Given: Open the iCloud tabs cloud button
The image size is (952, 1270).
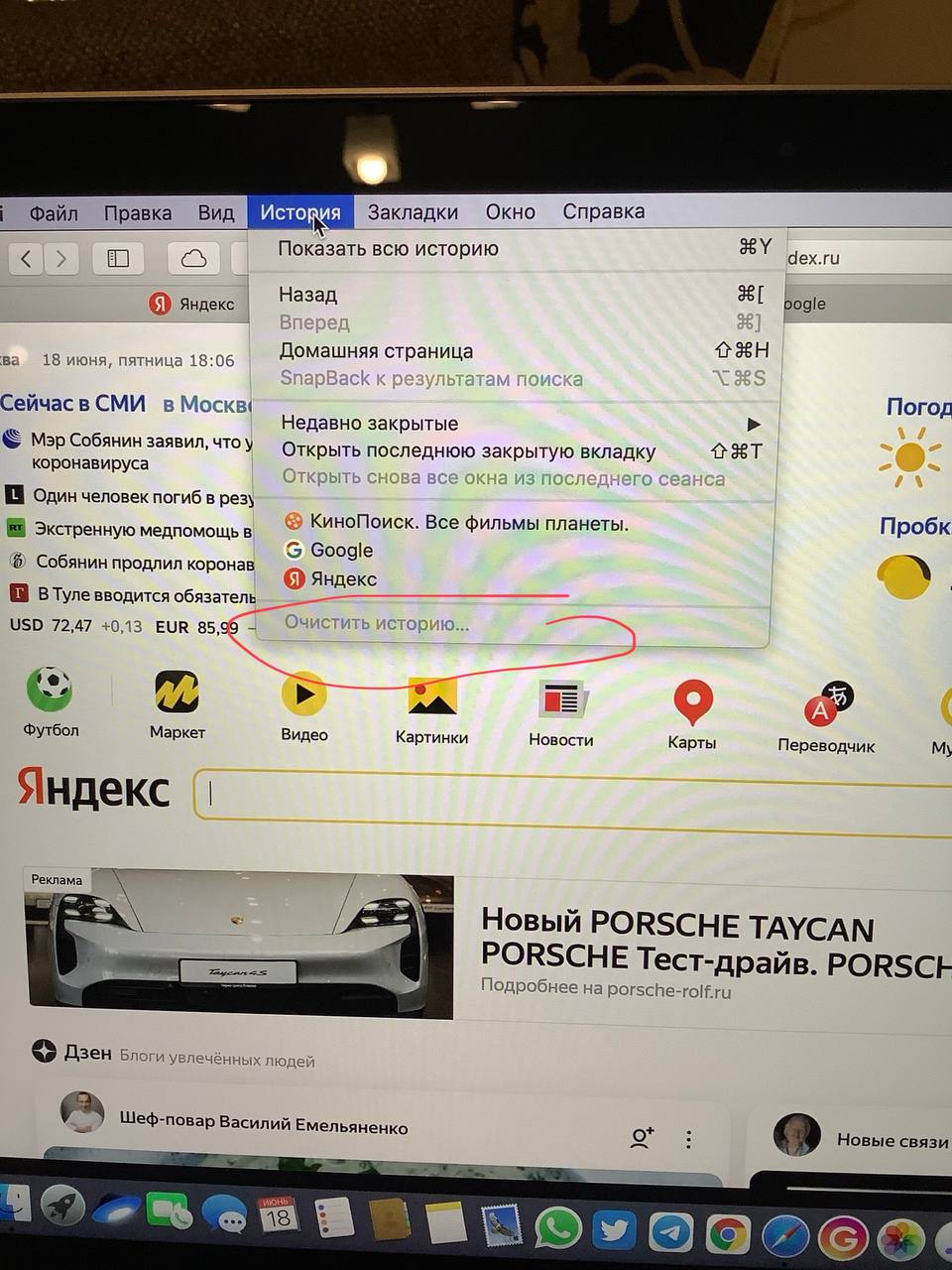Looking at the screenshot, I should tap(193, 259).
